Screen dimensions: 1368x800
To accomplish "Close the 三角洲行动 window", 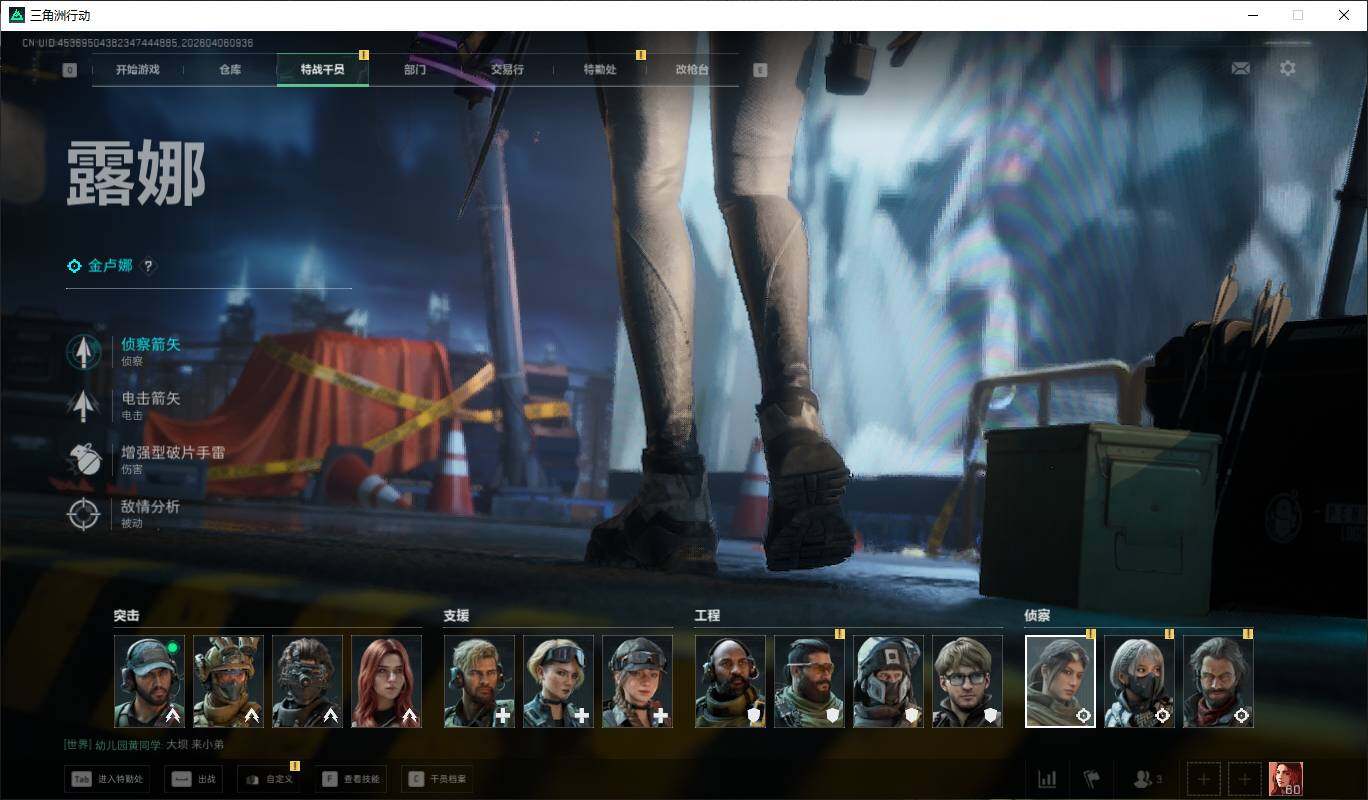I will coord(1344,15).
